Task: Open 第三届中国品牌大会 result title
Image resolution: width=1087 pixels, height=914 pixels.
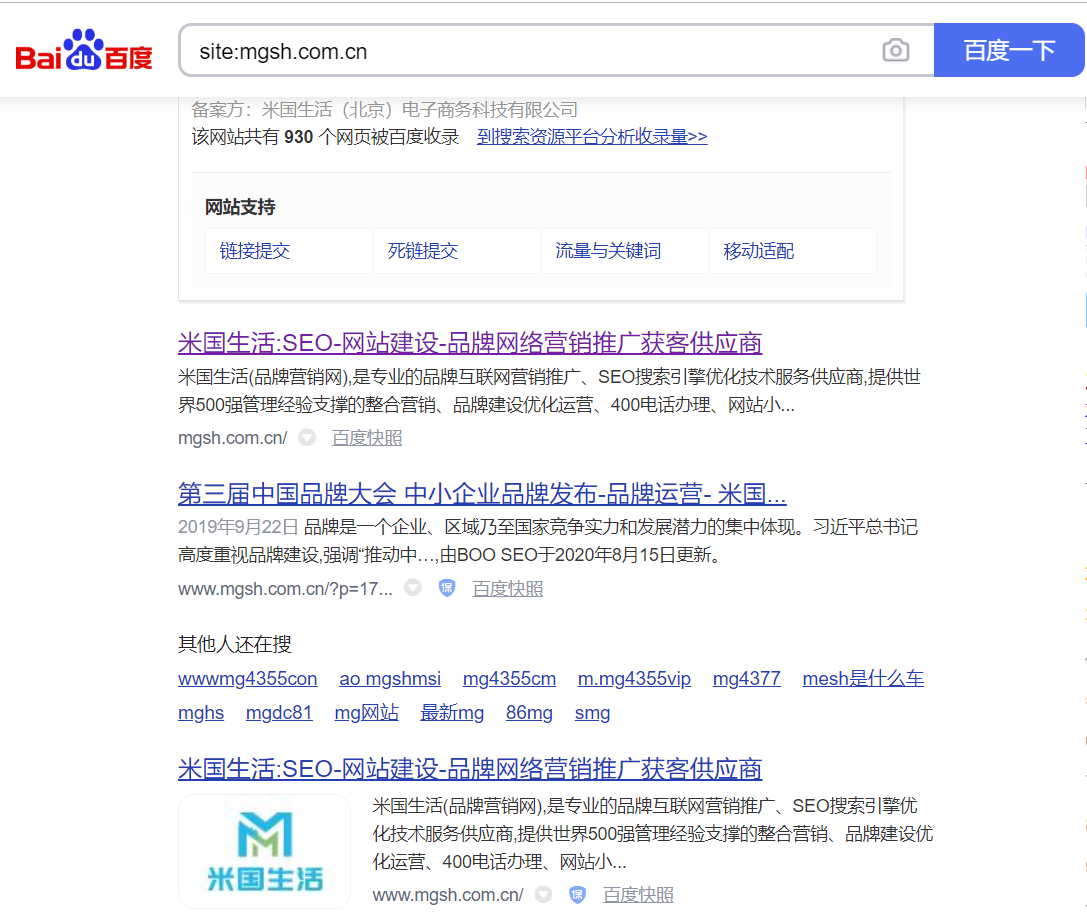Action: tap(482, 494)
